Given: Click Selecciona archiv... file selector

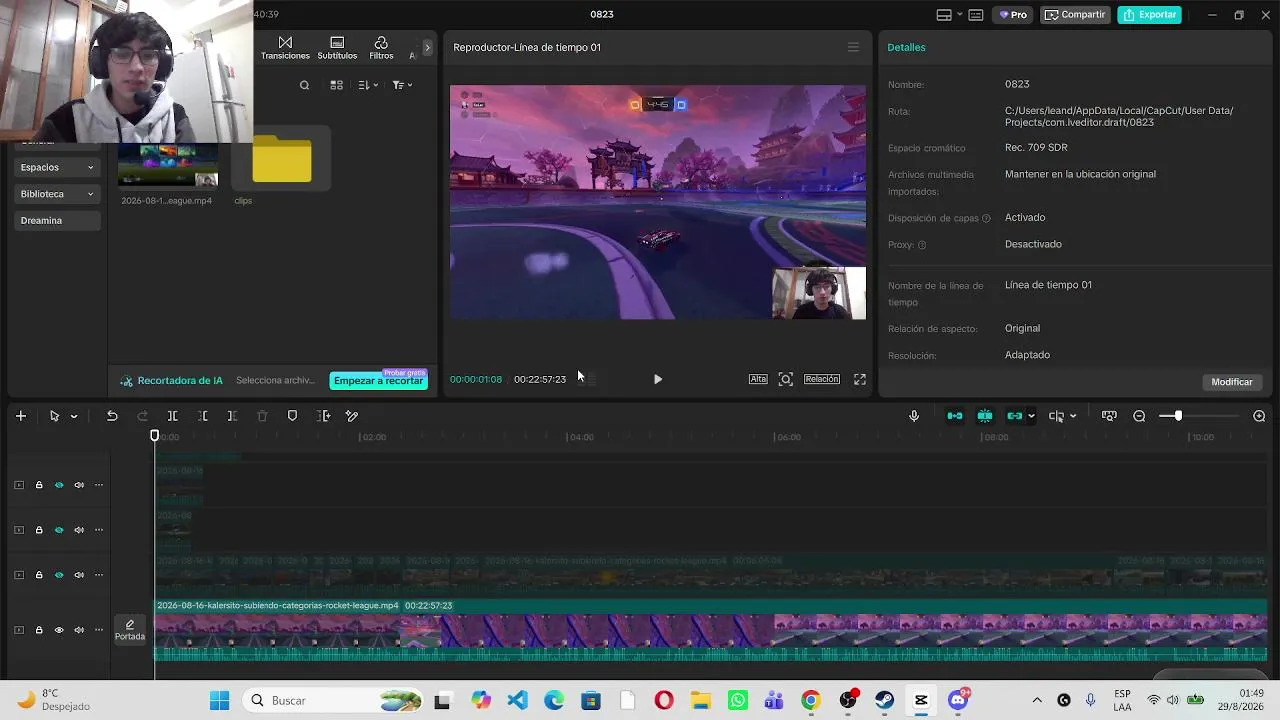Looking at the screenshot, I should [x=275, y=381].
